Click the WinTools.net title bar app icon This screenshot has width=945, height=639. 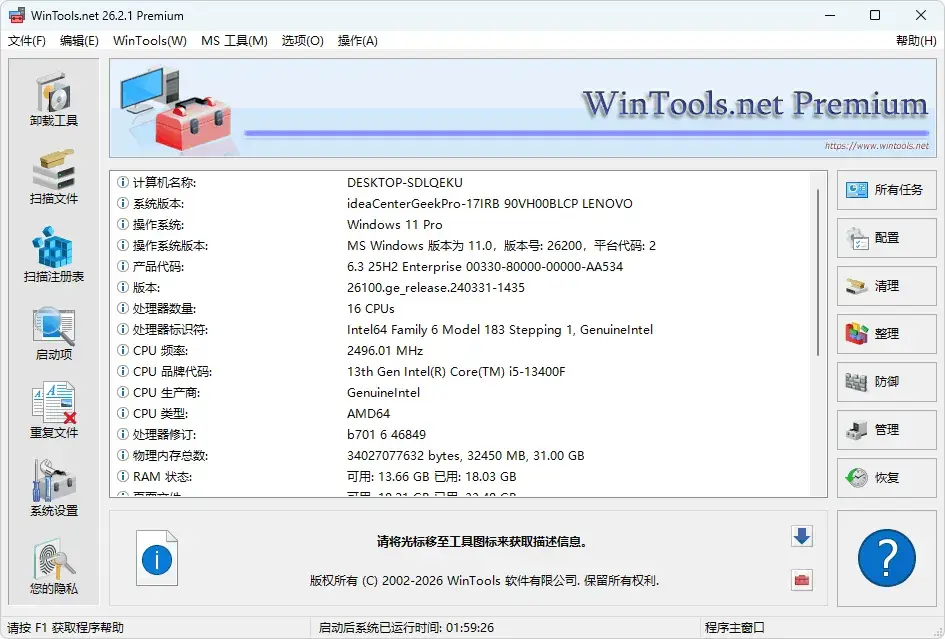[17, 16]
